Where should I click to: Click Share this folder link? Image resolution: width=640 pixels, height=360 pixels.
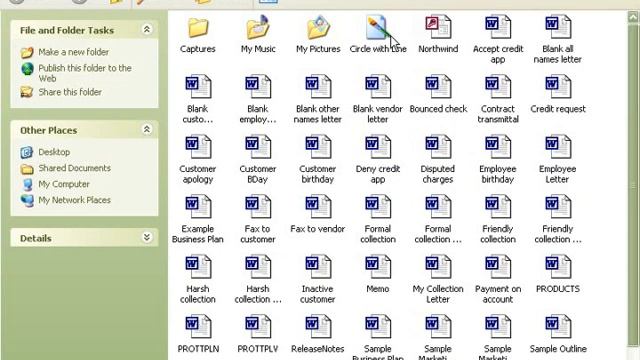point(70,92)
